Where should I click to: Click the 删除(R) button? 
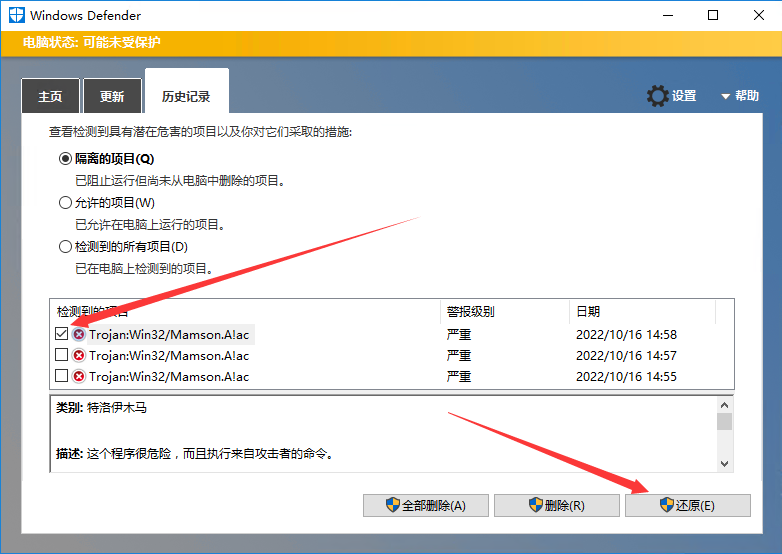coord(557,506)
